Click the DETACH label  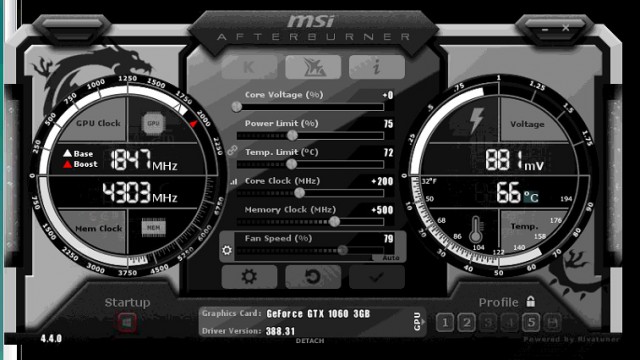[x=310, y=340]
